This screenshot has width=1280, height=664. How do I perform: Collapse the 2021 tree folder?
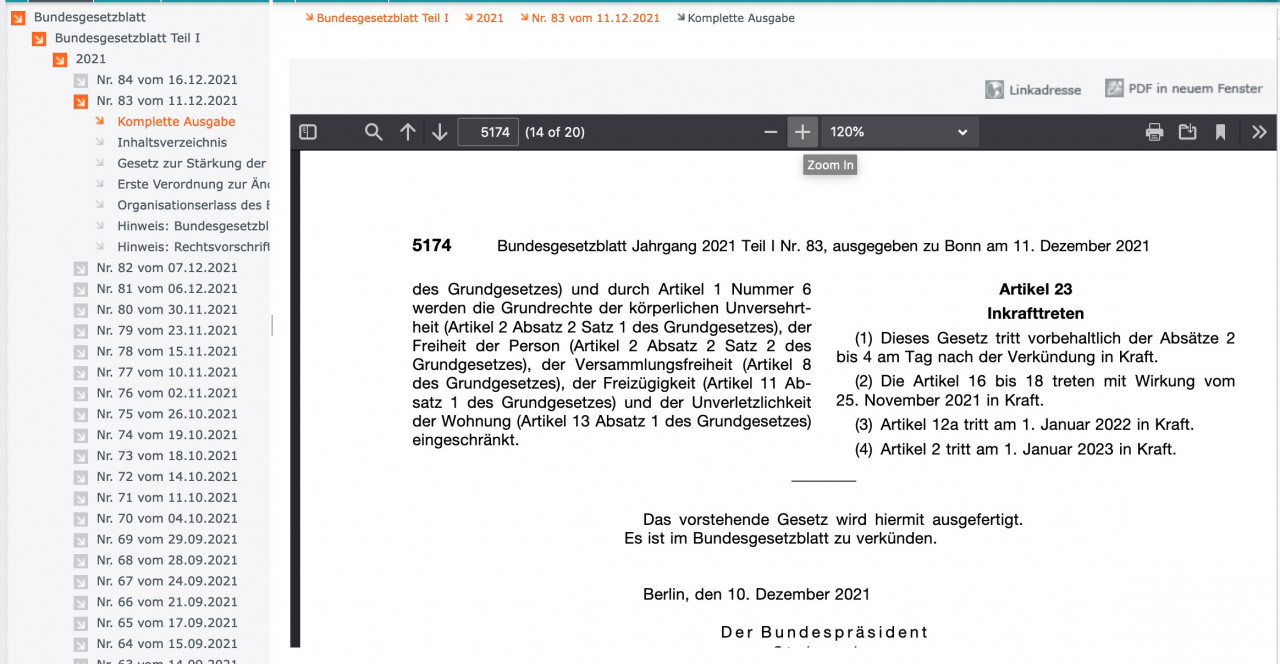pos(60,59)
